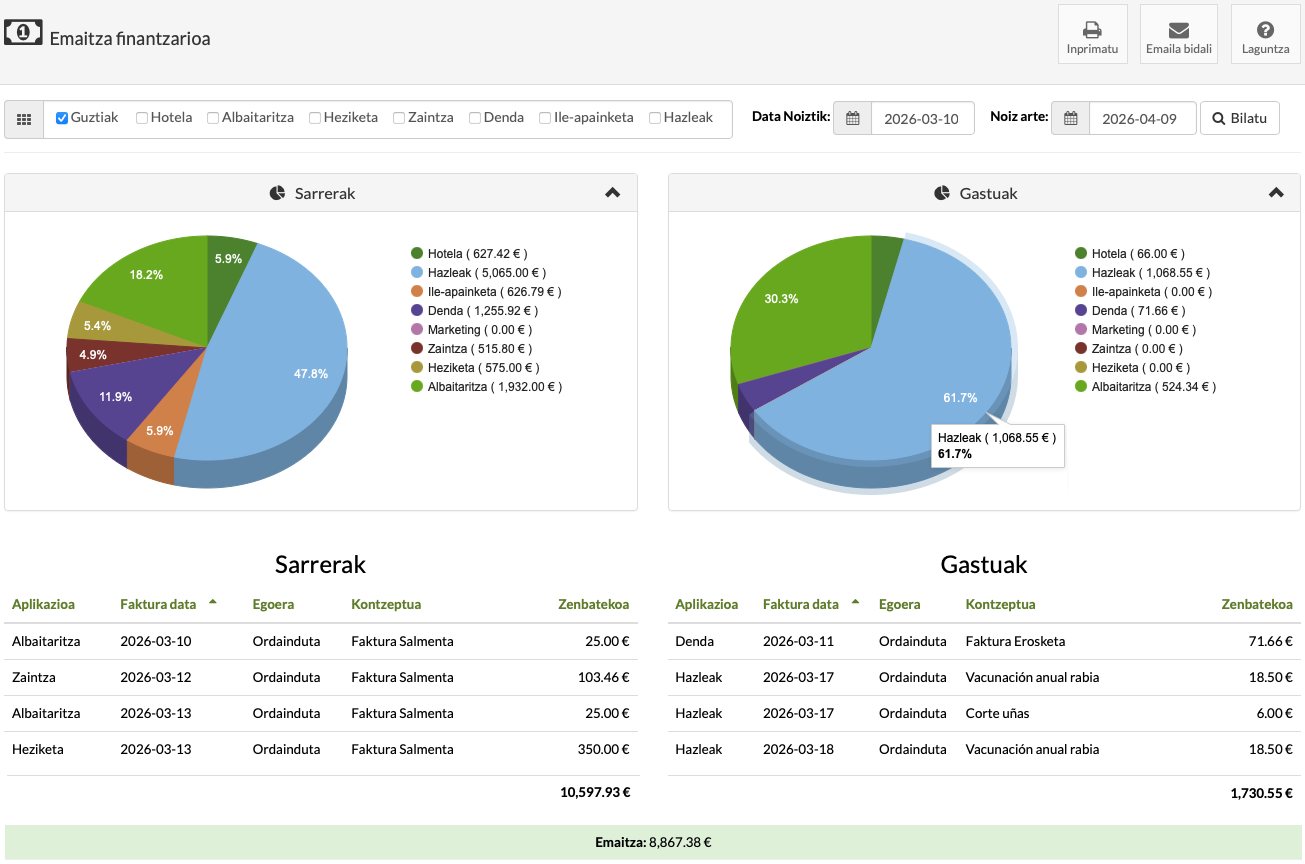This screenshot has width=1305, height=864.
Task: Open Laguntza help question mark icon
Action: click(1265, 30)
